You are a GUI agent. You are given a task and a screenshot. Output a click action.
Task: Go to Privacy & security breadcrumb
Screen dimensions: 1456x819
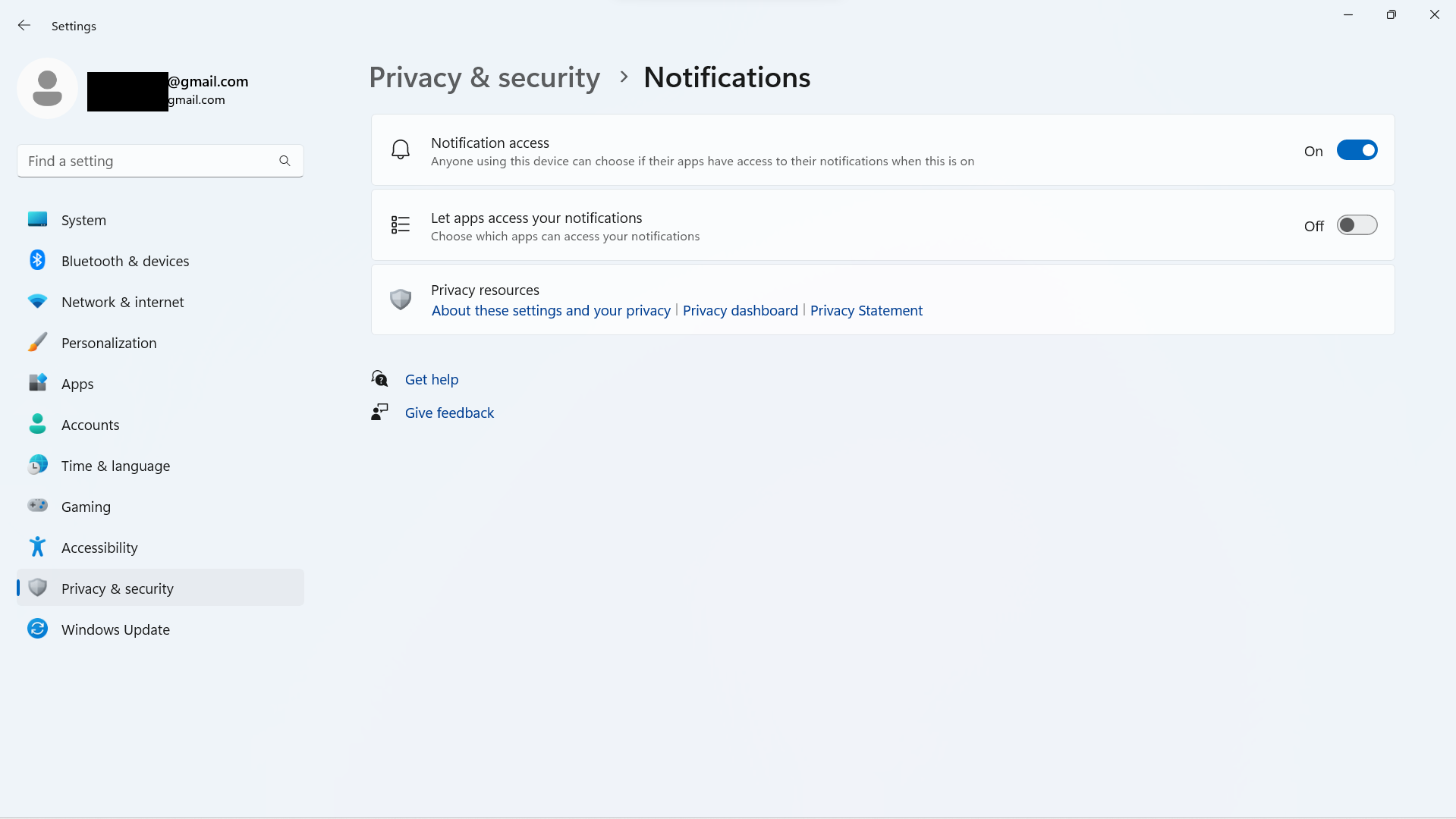[x=484, y=77]
